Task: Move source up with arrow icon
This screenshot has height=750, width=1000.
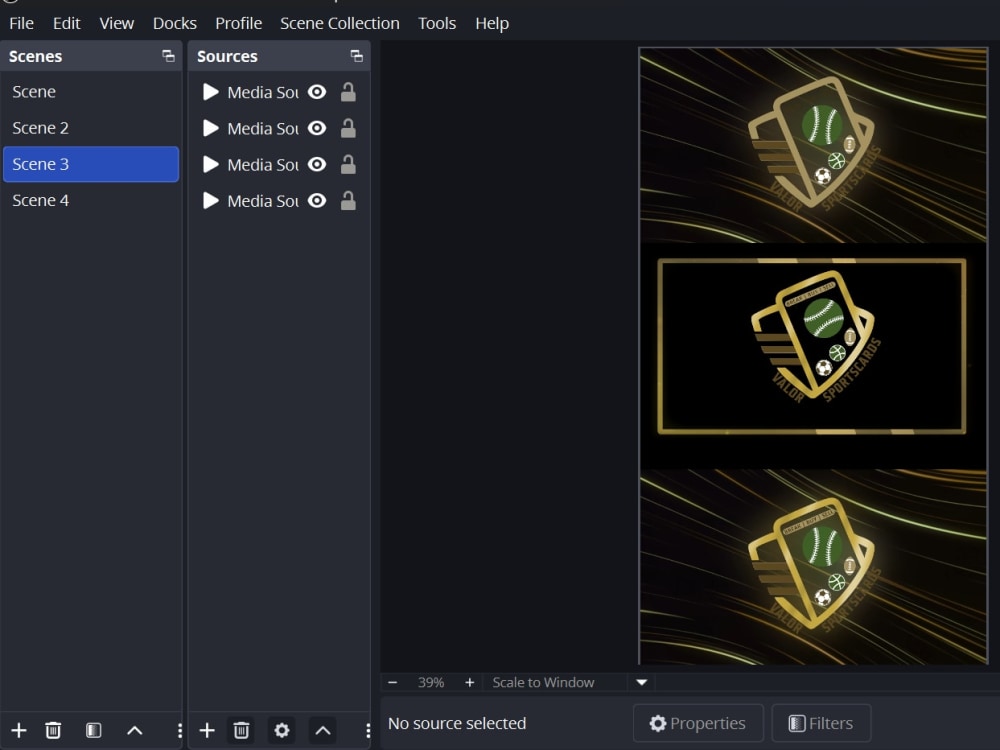Action: pyautogui.click(x=323, y=730)
